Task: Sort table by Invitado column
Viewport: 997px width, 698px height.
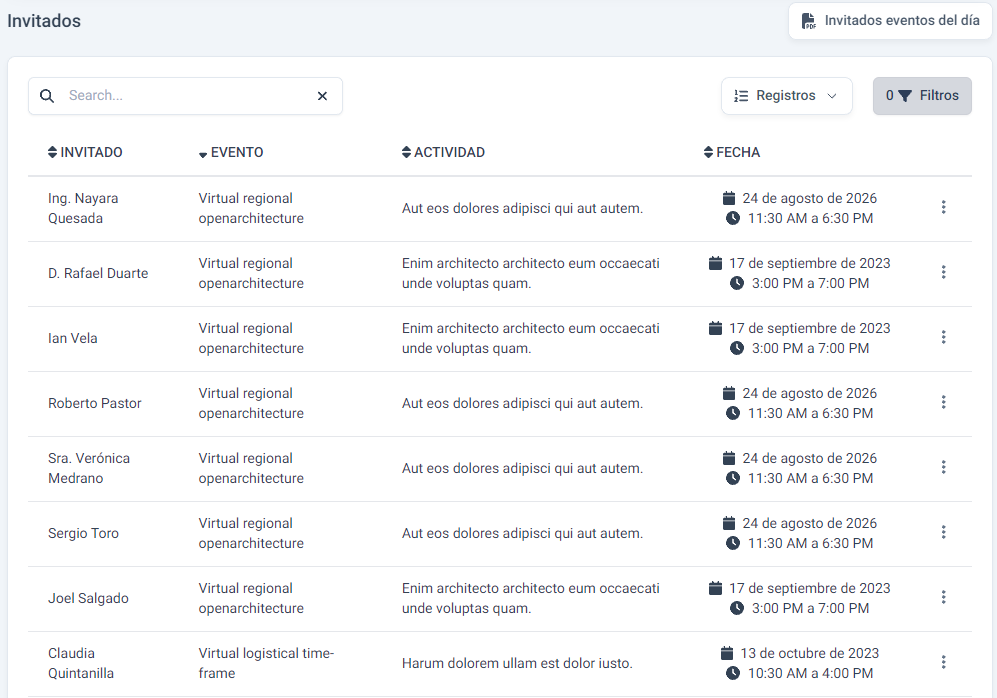Action: pyautogui.click(x=85, y=152)
